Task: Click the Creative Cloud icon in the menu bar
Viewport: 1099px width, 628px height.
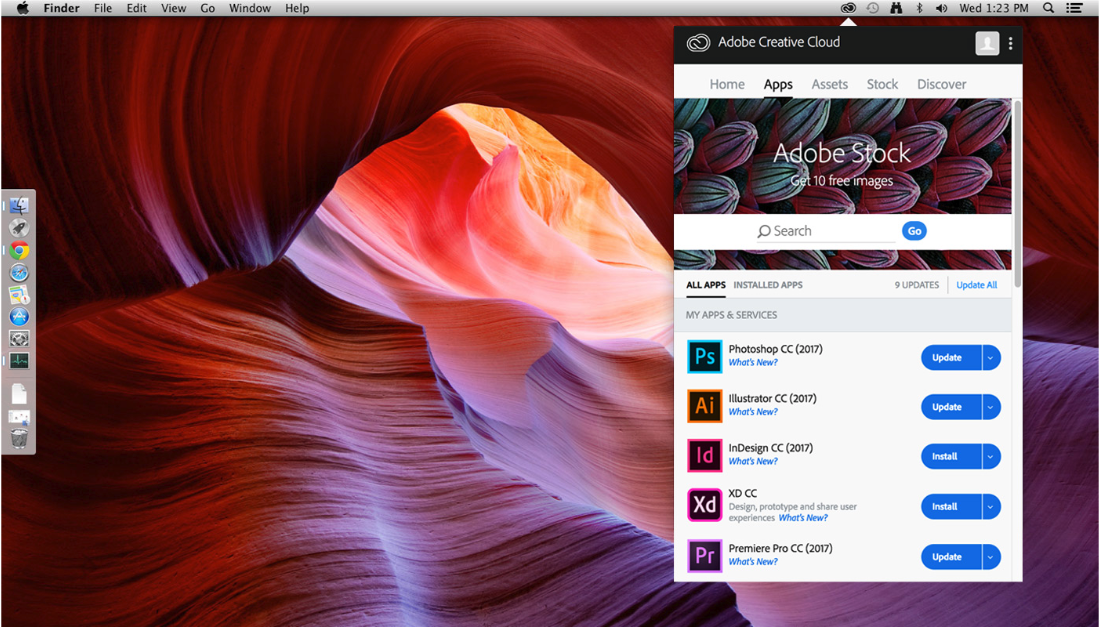Action: (x=848, y=8)
